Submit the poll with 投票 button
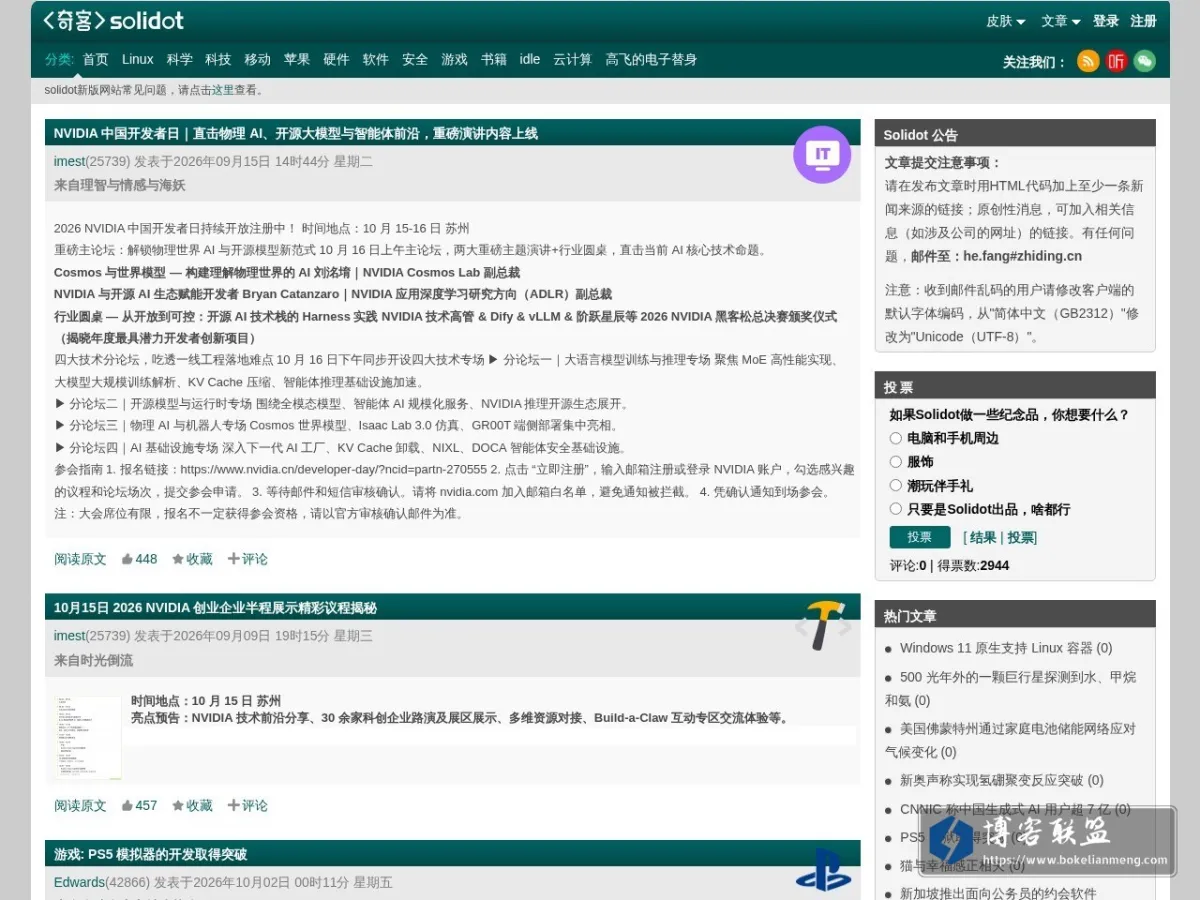This screenshot has height=900, width=1200. pos(920,537)
